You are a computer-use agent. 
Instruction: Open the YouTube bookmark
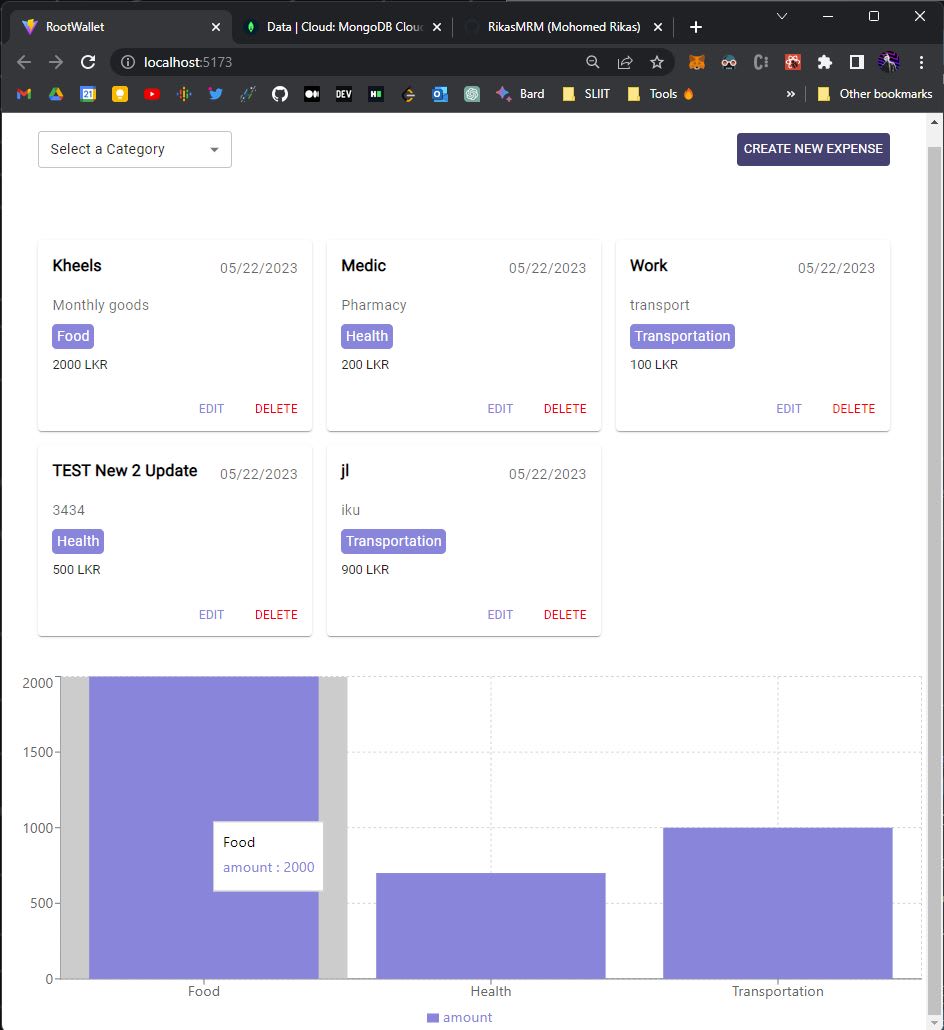(x=152, y=94)
